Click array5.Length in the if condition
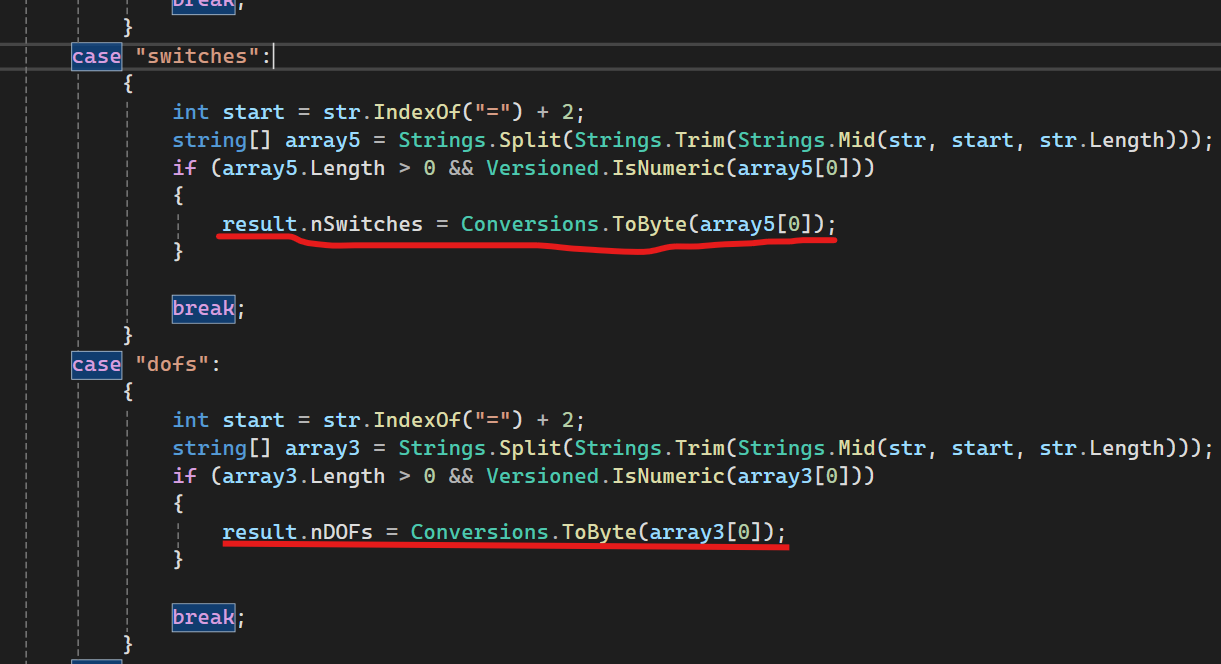Image resolution: width=1221 pixels, height=664 pixels. pyautogui.click(x=304, y=168)
